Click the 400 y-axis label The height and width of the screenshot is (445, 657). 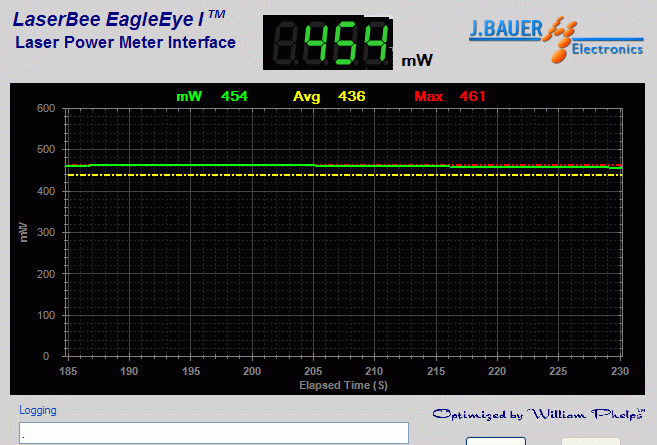click(x=46, y=191)
